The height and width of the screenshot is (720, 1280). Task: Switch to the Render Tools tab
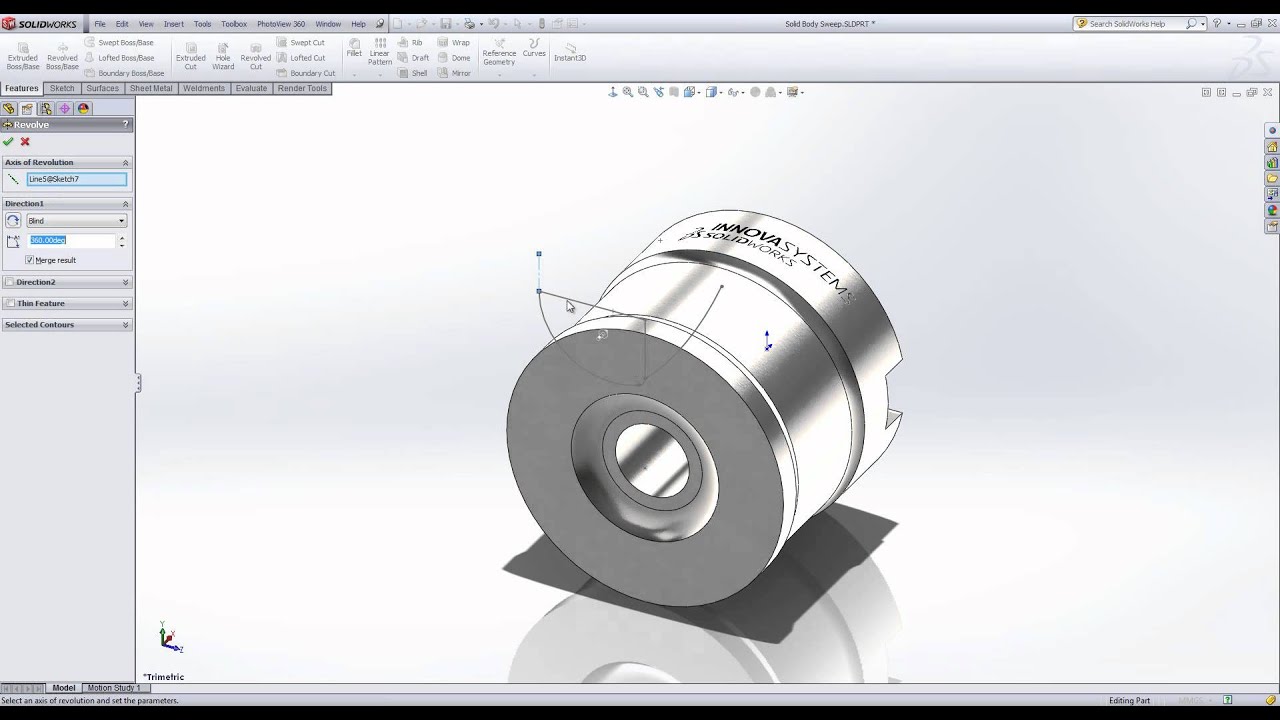pos(302,88)
